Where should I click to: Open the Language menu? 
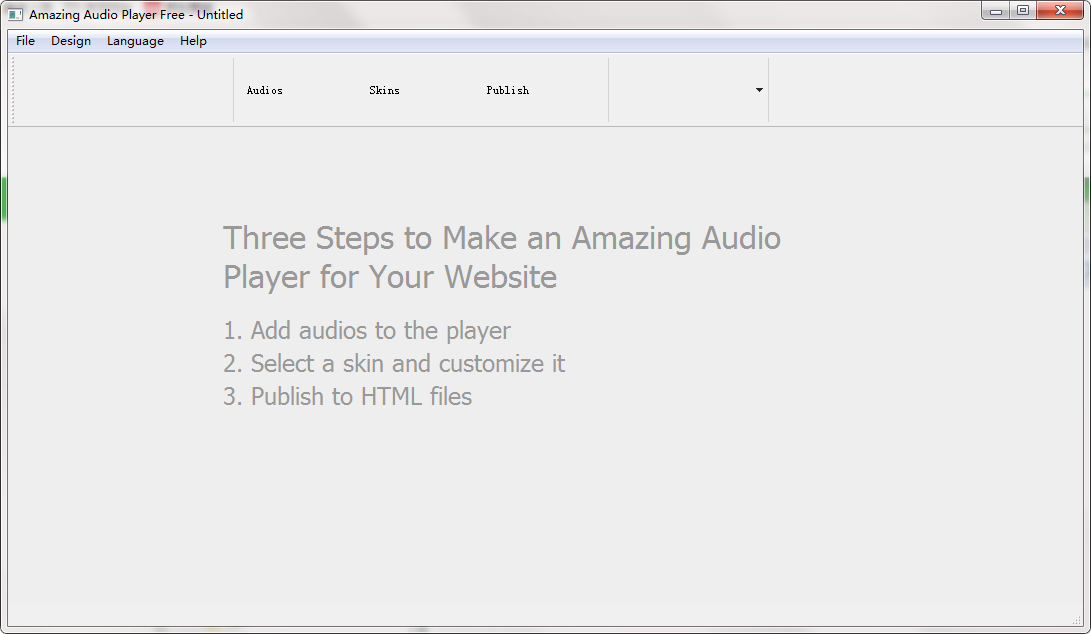point(135,41)
